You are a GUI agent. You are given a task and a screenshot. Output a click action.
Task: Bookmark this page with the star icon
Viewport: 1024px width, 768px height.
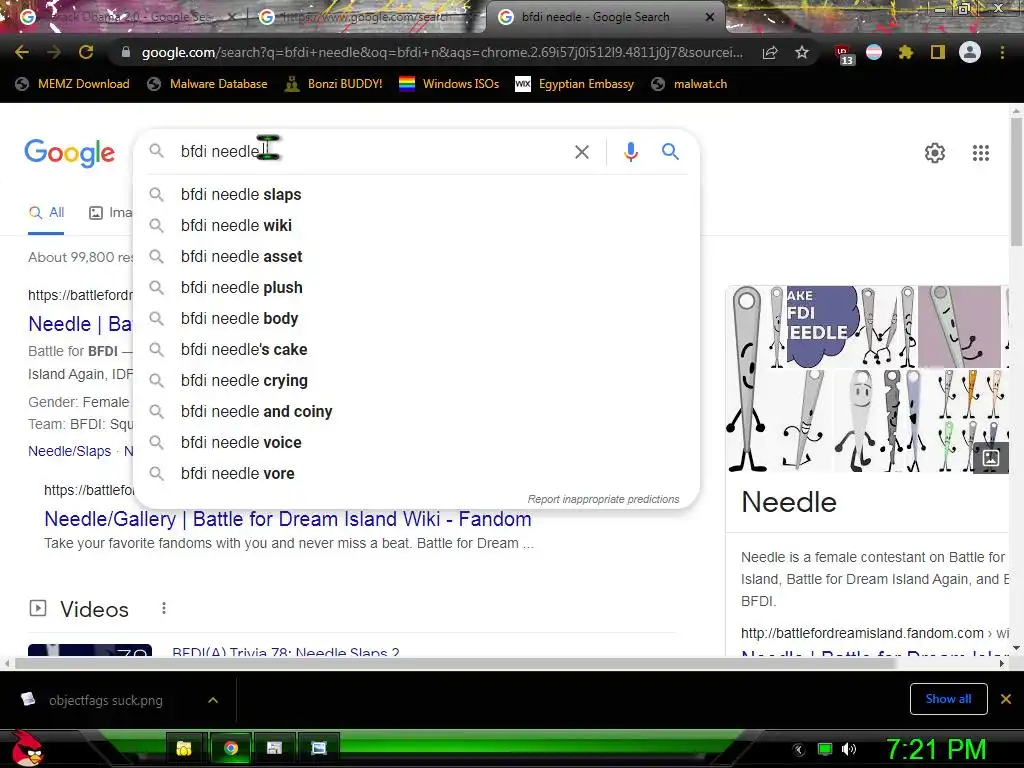pos(802,52)
